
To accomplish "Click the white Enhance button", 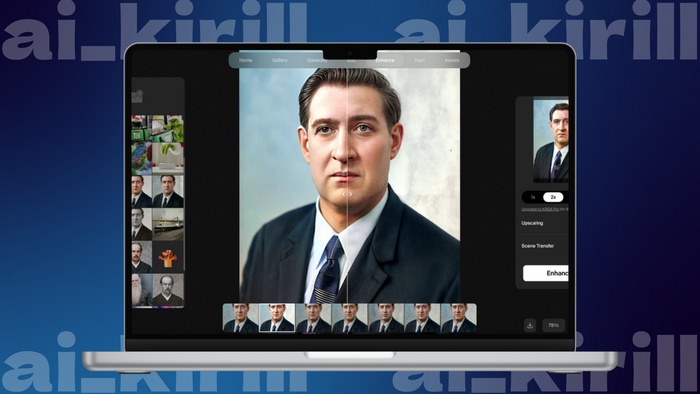I will pyautogui.click(x=546, y=273).
